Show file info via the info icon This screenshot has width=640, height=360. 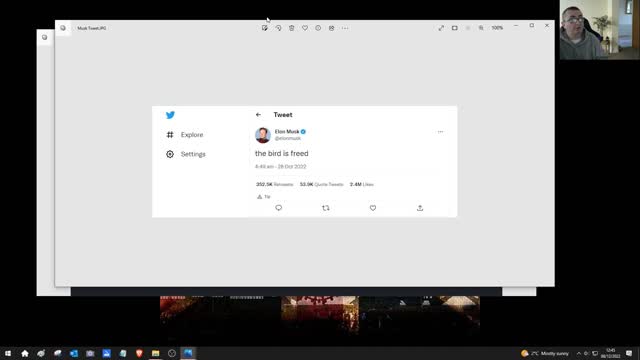coord(318,28)
